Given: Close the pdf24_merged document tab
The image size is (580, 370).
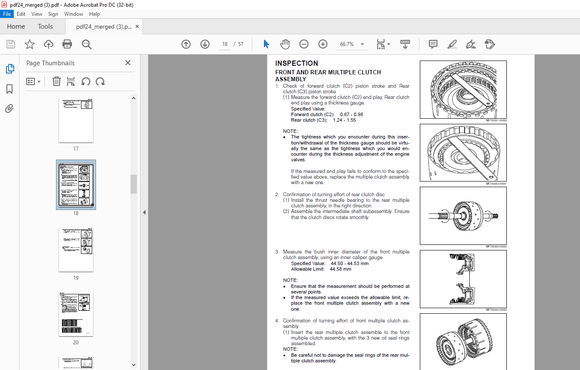Looking at the screenshot, I should (137, 27).
